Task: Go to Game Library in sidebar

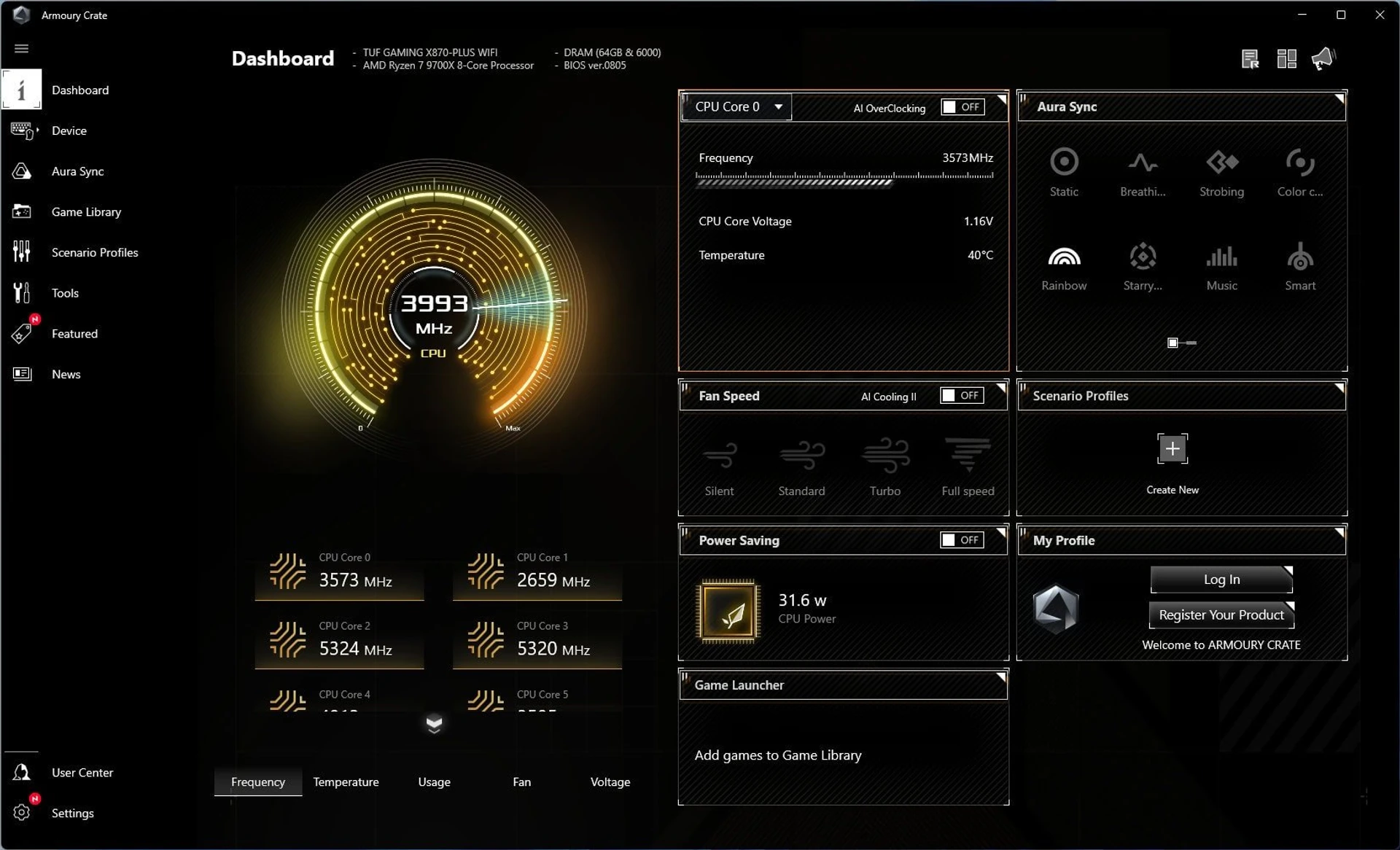Action: pyautogui.click(x=86, y=212)
